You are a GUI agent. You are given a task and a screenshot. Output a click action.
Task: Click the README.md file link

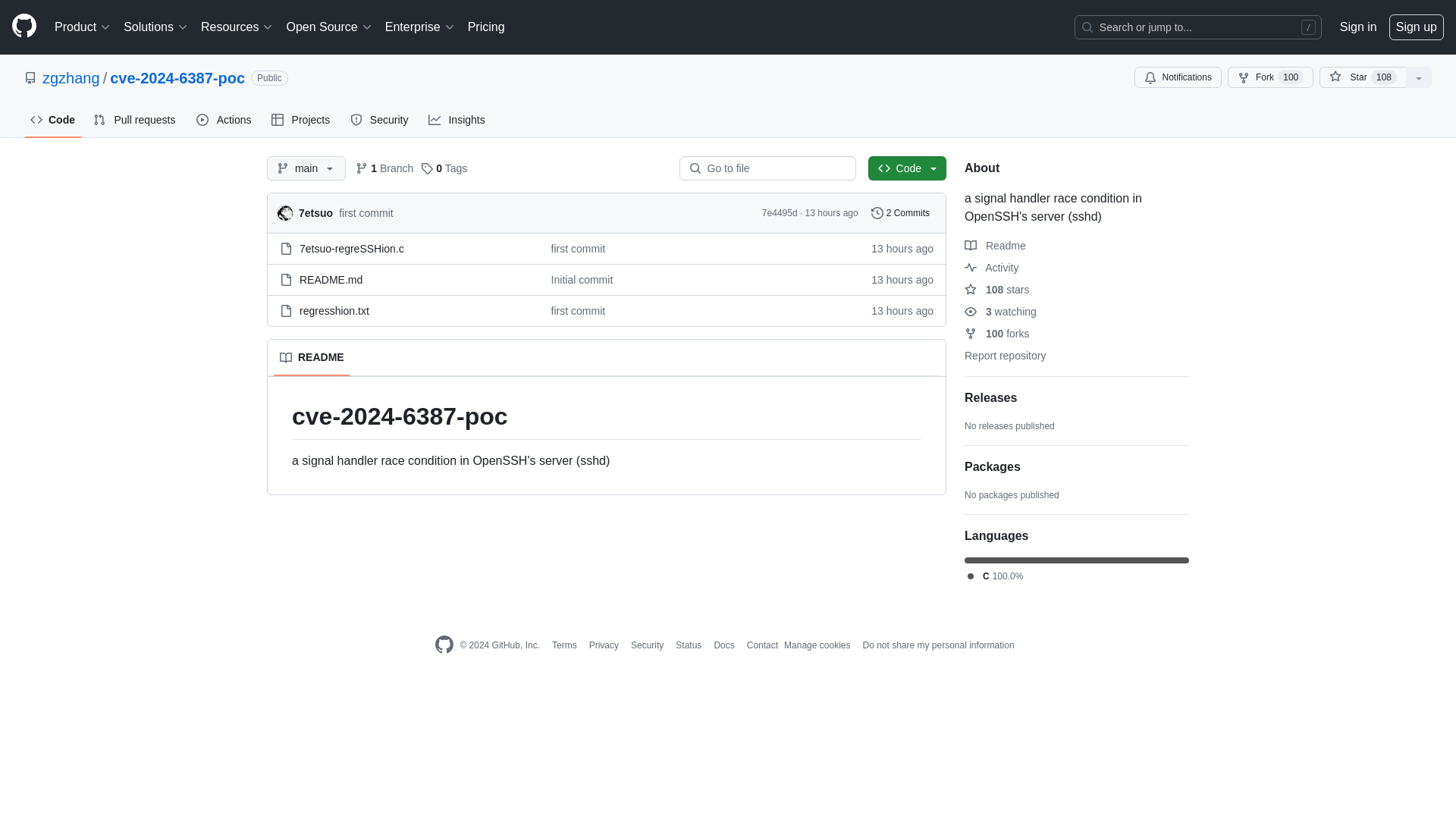point(330,279)
